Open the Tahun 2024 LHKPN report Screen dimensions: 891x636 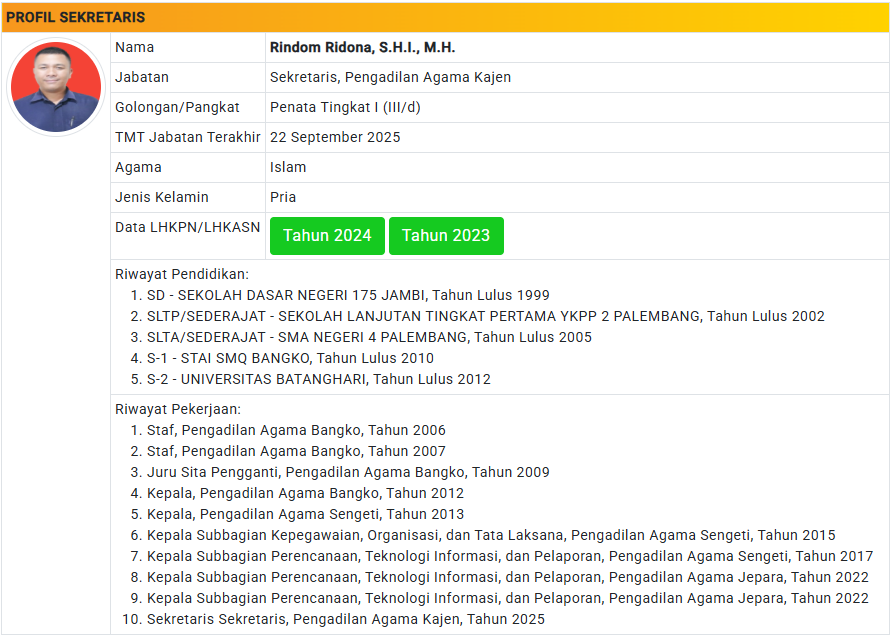click(327, 236)
